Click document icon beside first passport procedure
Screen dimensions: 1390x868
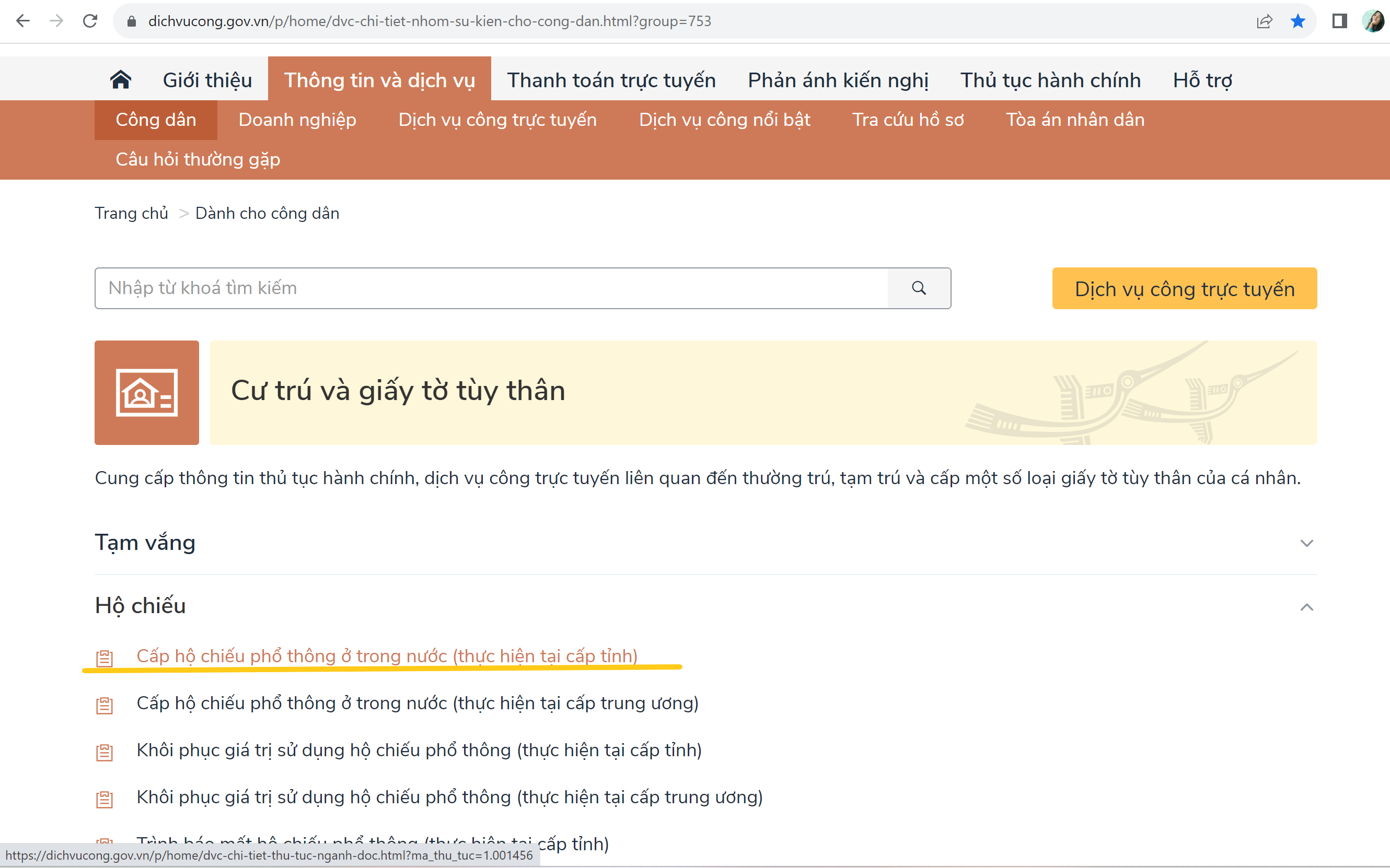point(105,658)
